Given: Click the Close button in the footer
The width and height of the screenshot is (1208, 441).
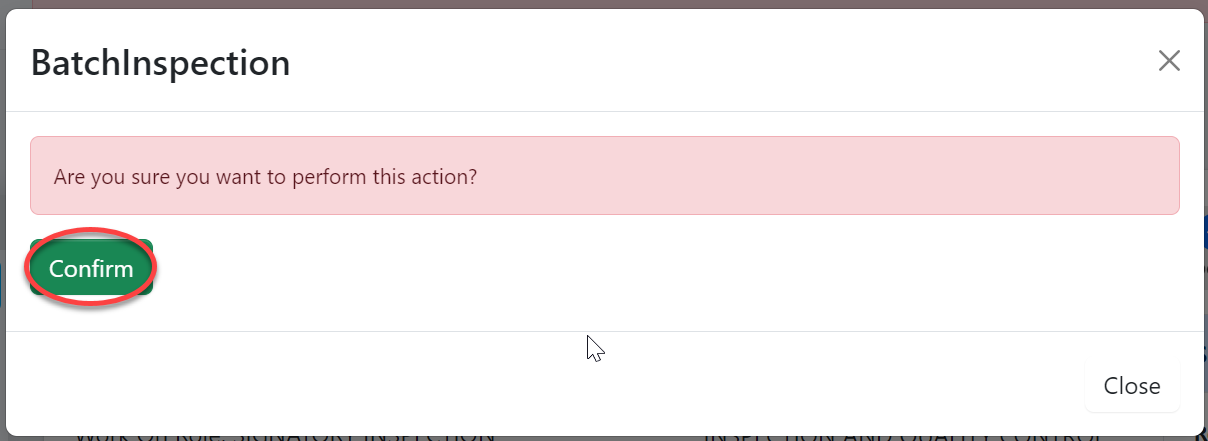Looking at the screenshot, I should (1132, 386).
